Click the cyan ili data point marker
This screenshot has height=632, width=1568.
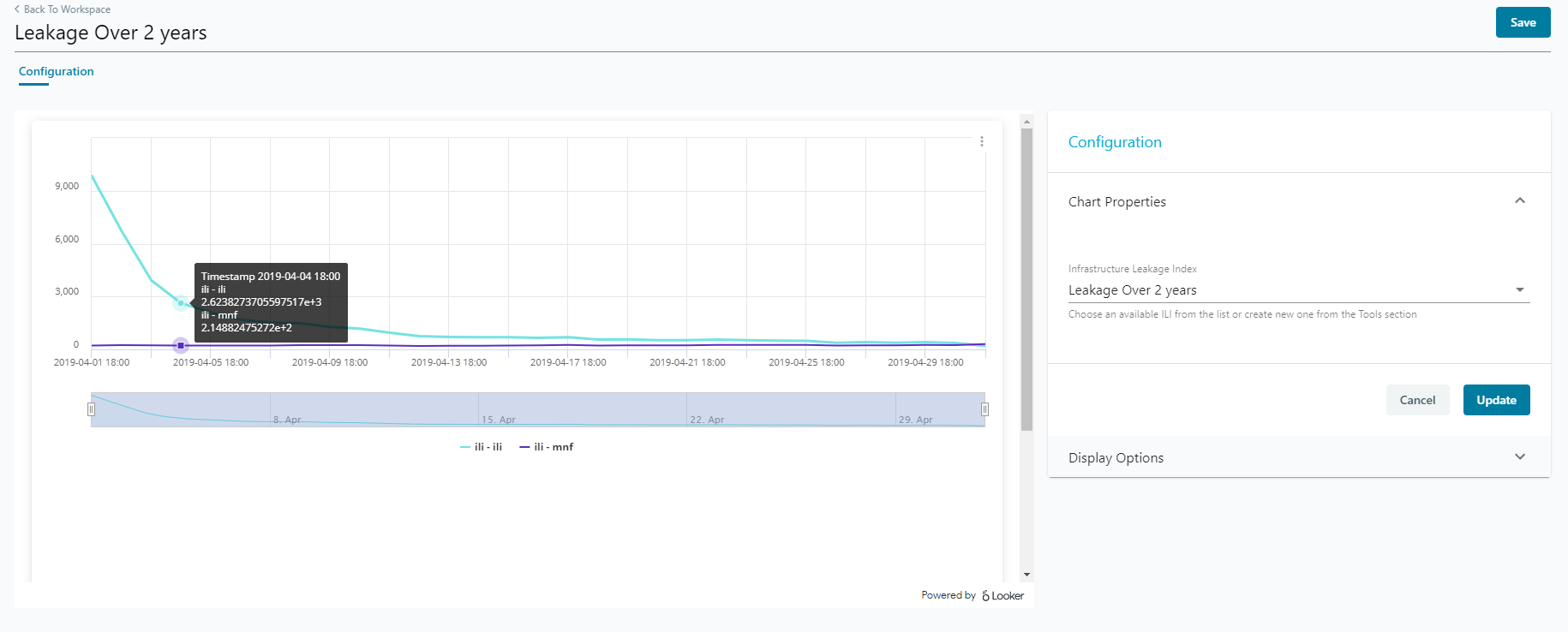pyautogui.click(x=181, y=302)
